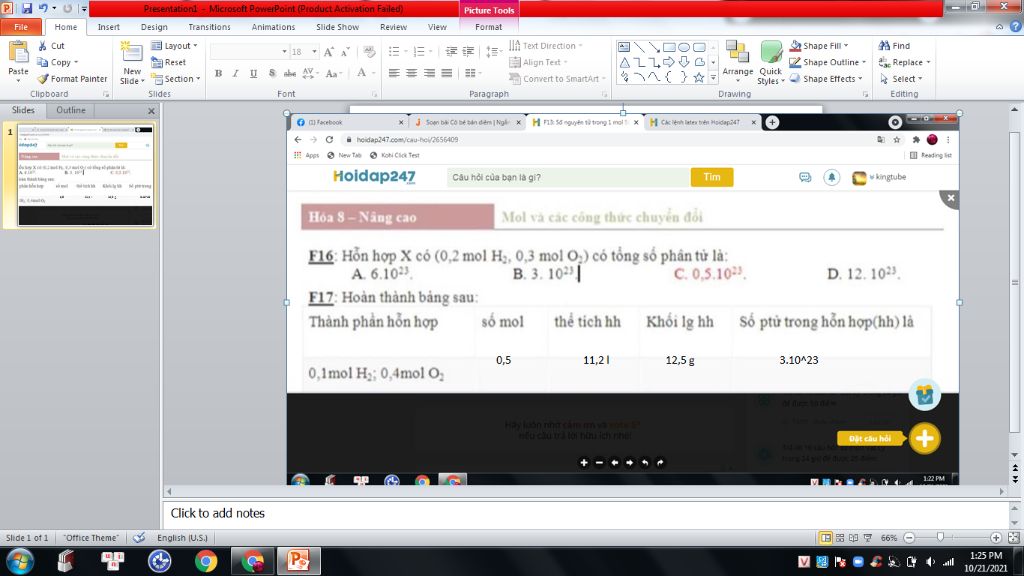The width and height of the screenshot is (1024, 576).
Task: Switch to the Outline pane tab
Action: (x=71, y=110)
